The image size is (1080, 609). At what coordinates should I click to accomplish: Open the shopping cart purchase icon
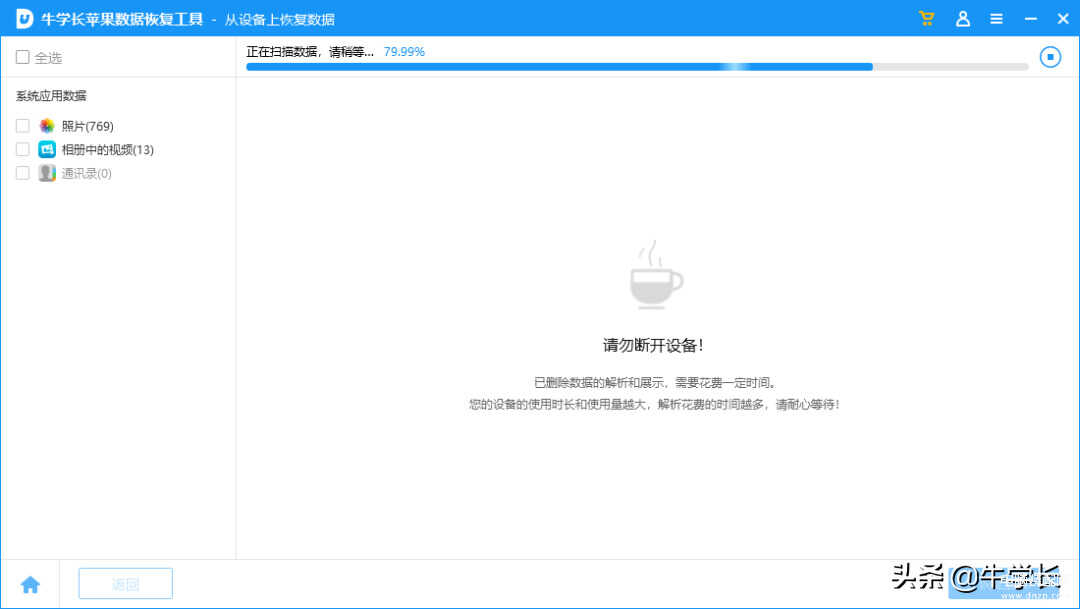926,19
